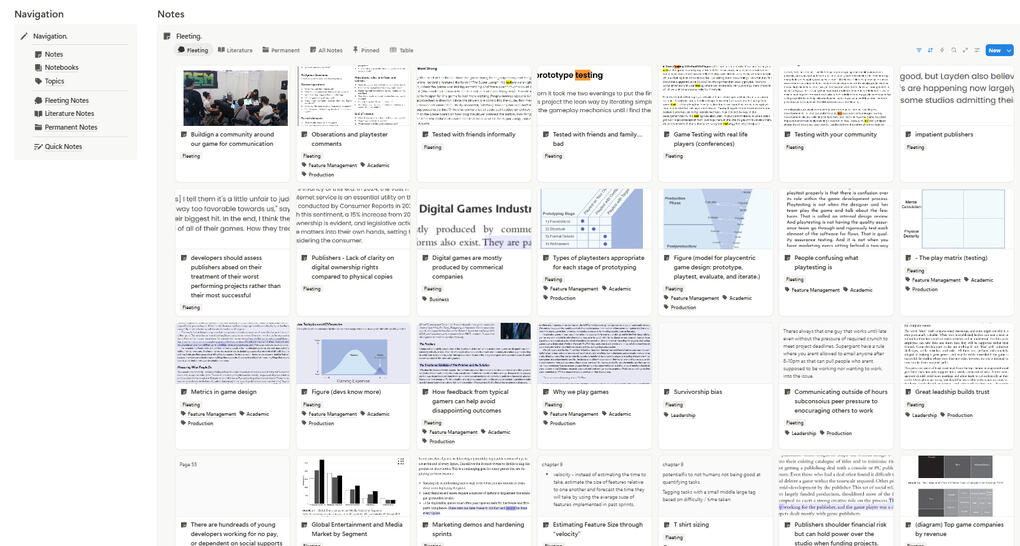Open the view settings sliders icon
This screenshot has width=1020, height=546.
(x=976, y=50)
